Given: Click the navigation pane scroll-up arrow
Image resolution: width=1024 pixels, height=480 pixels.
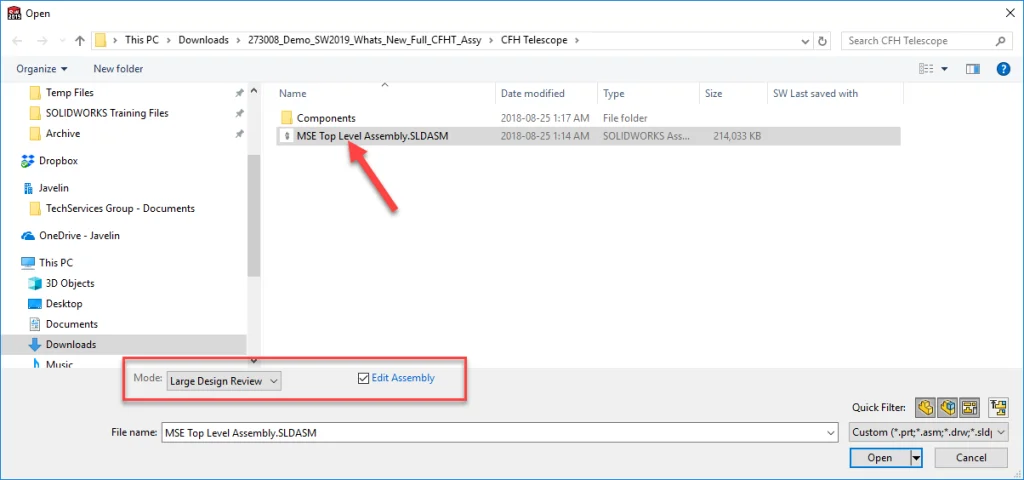Looking at the screenshot, I should click(x=254, y=89).
